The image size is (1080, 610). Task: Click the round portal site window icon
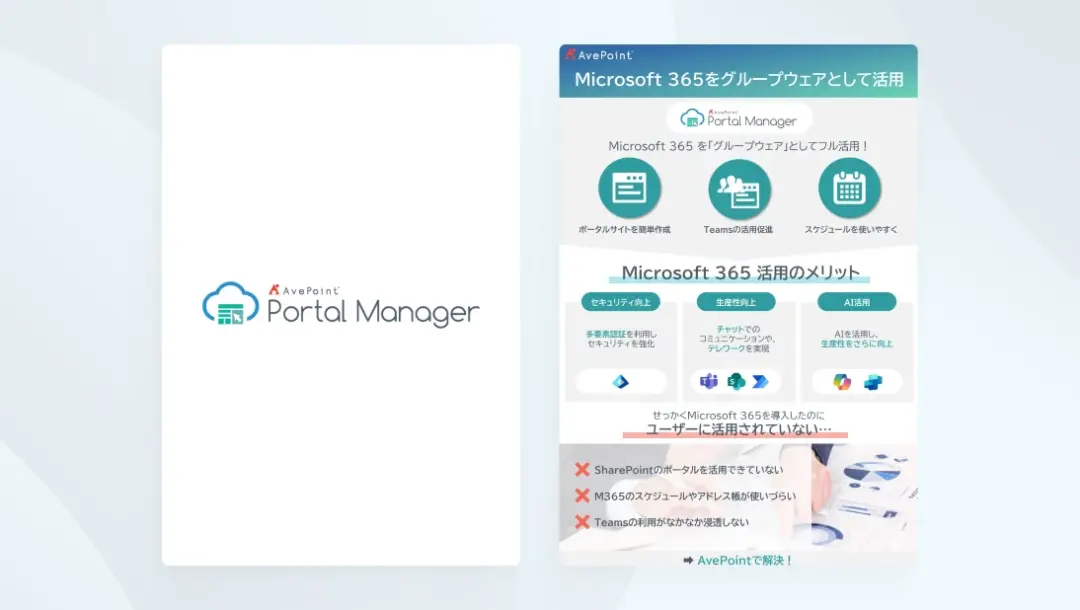tap(630, 188)
